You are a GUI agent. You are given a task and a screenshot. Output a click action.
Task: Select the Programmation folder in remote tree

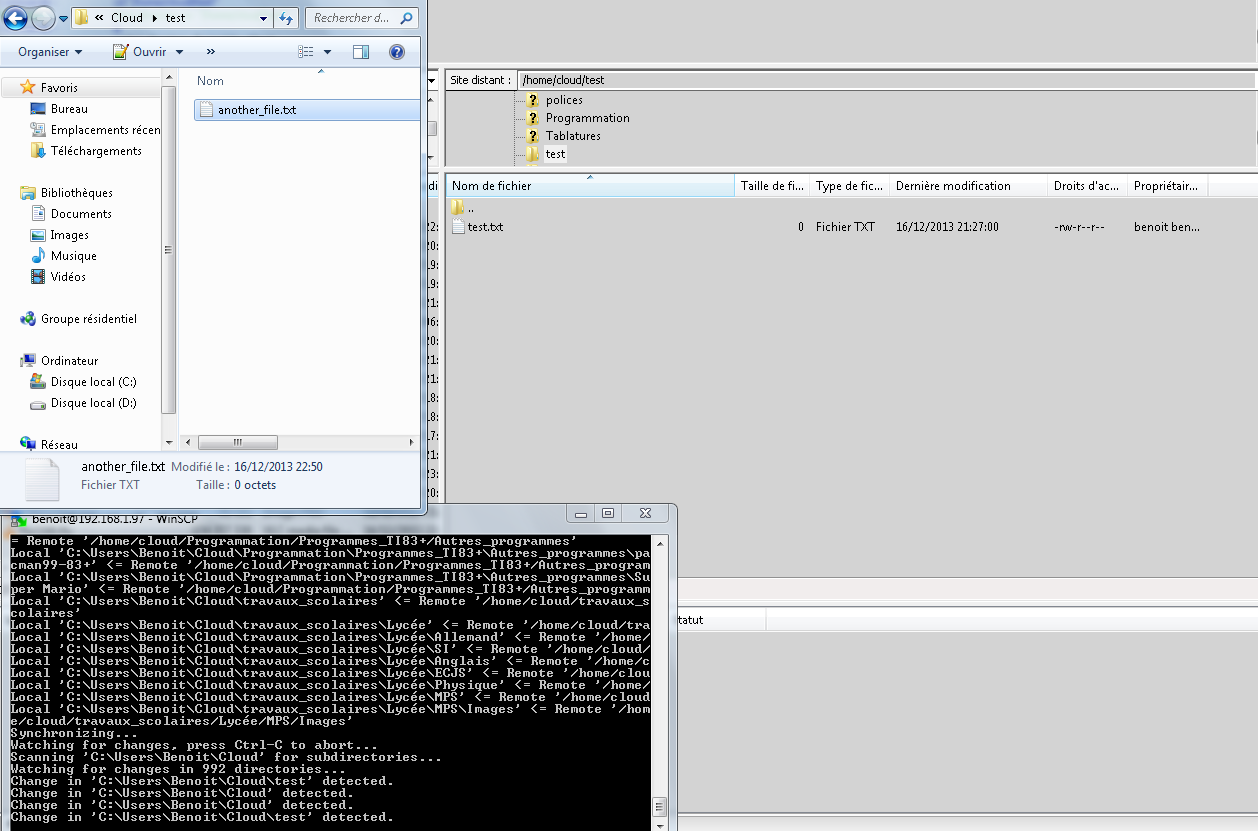click(x=587, y=118)
